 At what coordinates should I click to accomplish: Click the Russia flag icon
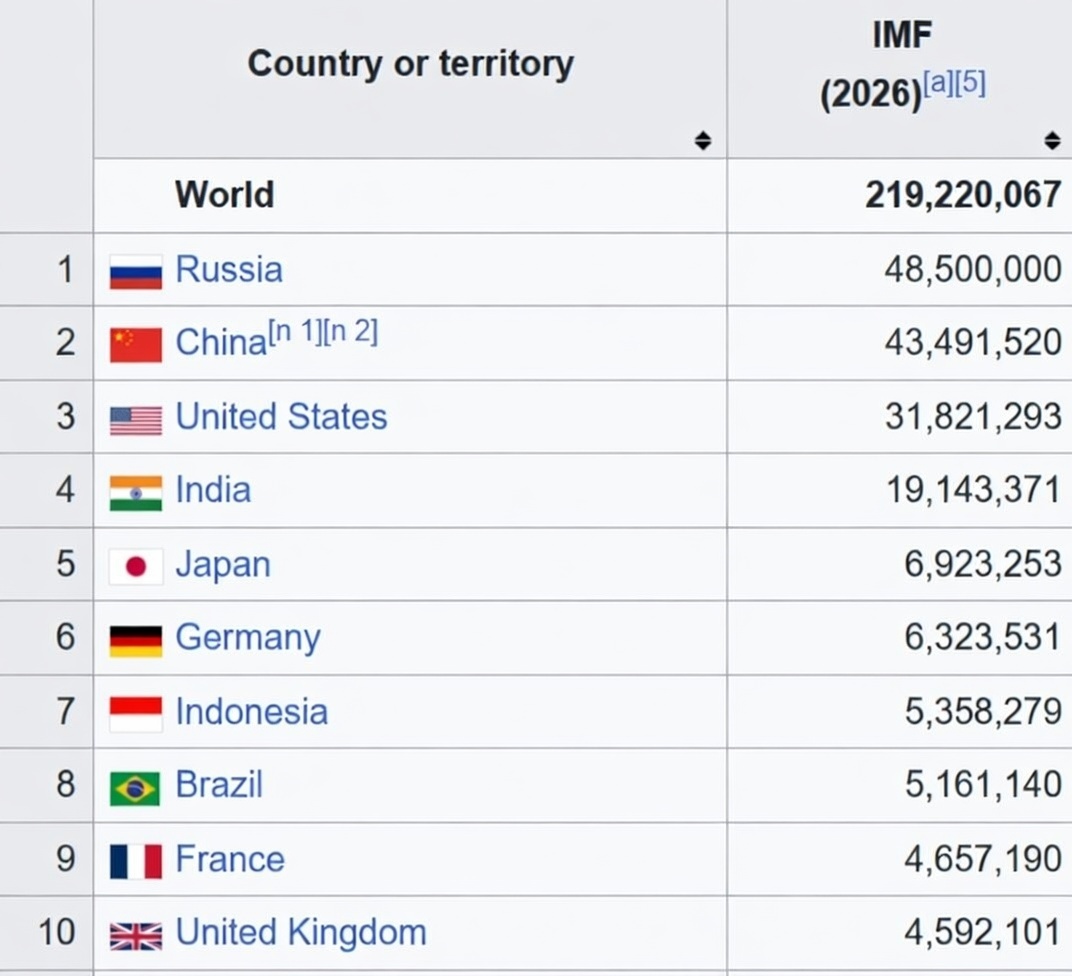point(135,269)
